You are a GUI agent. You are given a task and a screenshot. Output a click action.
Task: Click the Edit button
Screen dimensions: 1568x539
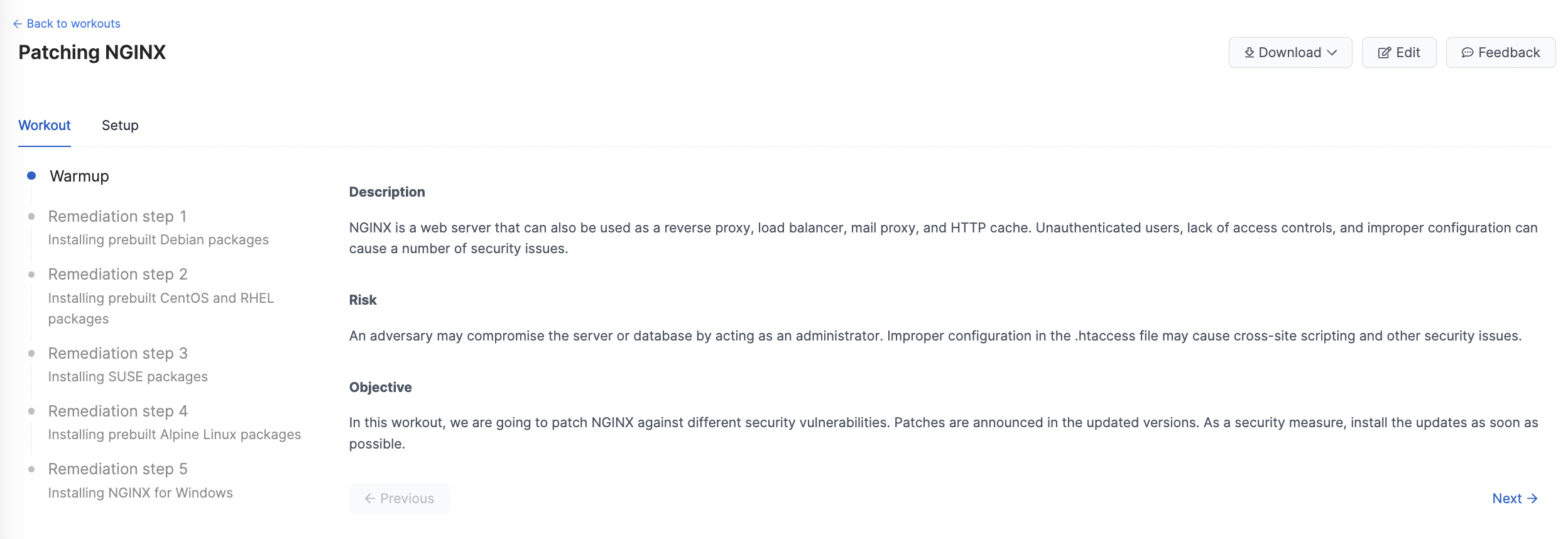pyautogui.click(x=1399, y=53)
